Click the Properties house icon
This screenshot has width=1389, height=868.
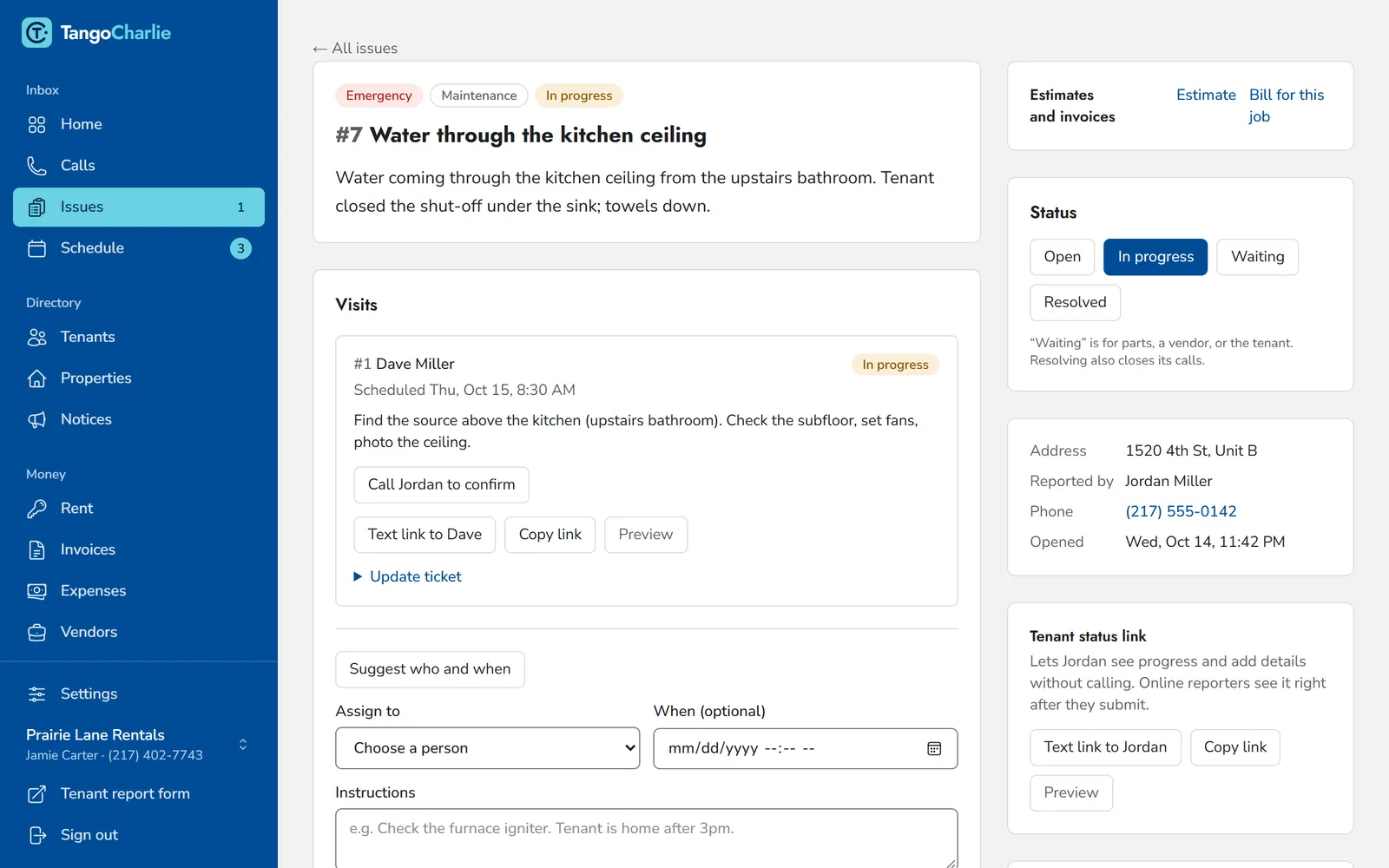coord(36,378)
